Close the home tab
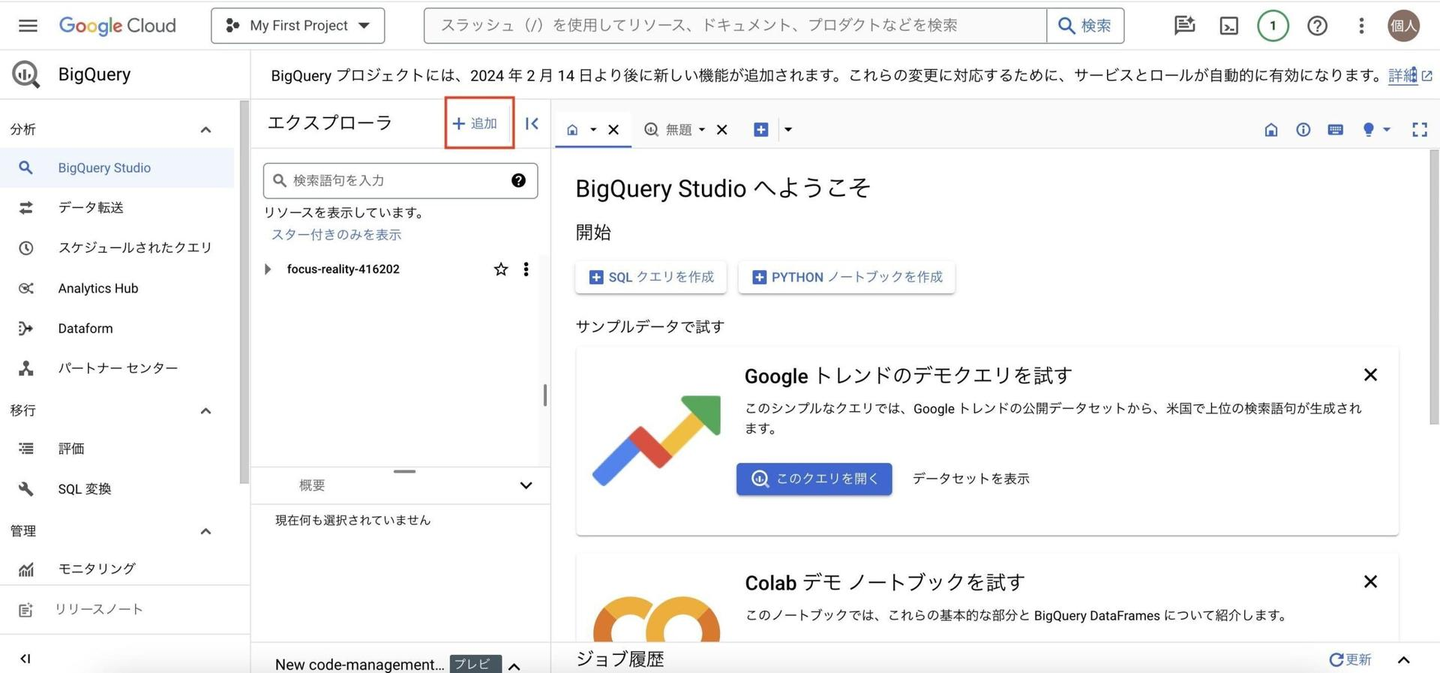Image resolution: width=1440 pixels, height=673 pixels. click(x=613, y=129)
